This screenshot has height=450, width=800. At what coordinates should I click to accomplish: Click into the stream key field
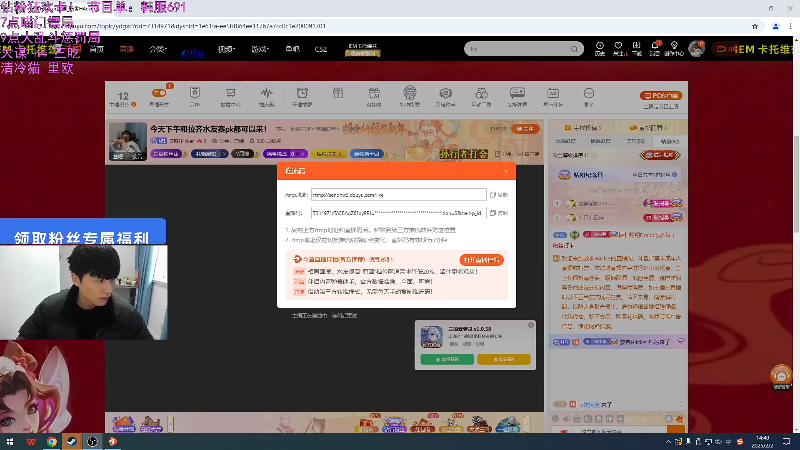398,213
